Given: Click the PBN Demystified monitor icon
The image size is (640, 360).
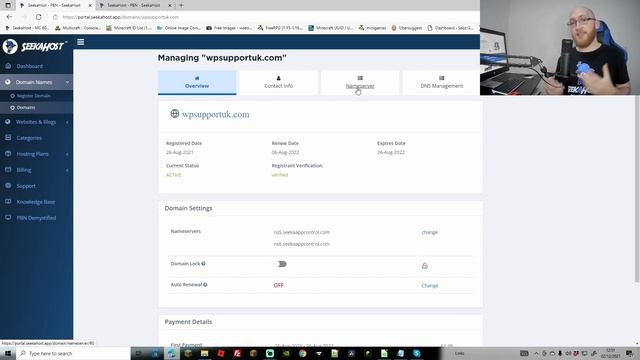Looking at the screenshot, I should pos(8,217).
